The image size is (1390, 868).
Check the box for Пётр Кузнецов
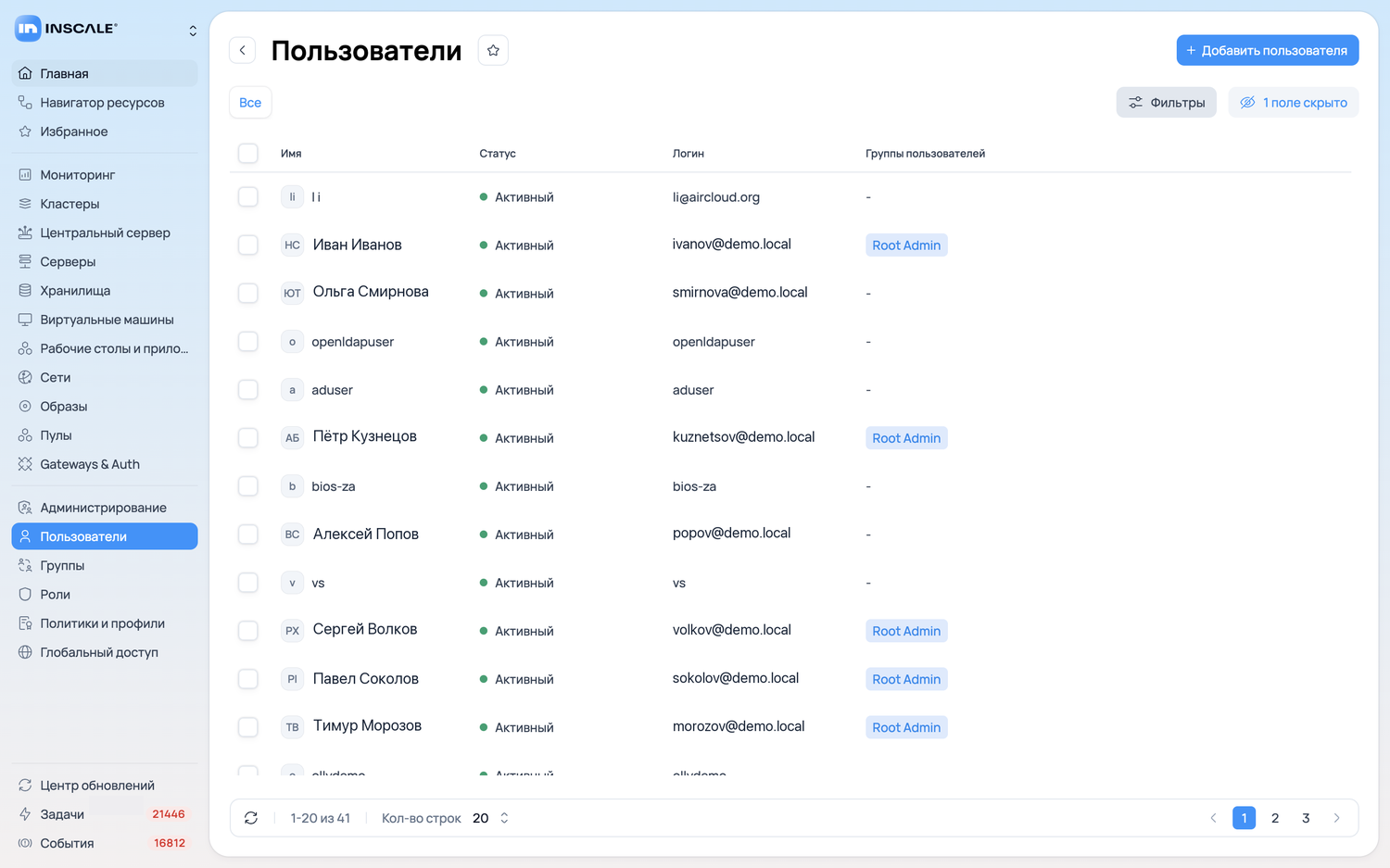(x=248, y=437)
